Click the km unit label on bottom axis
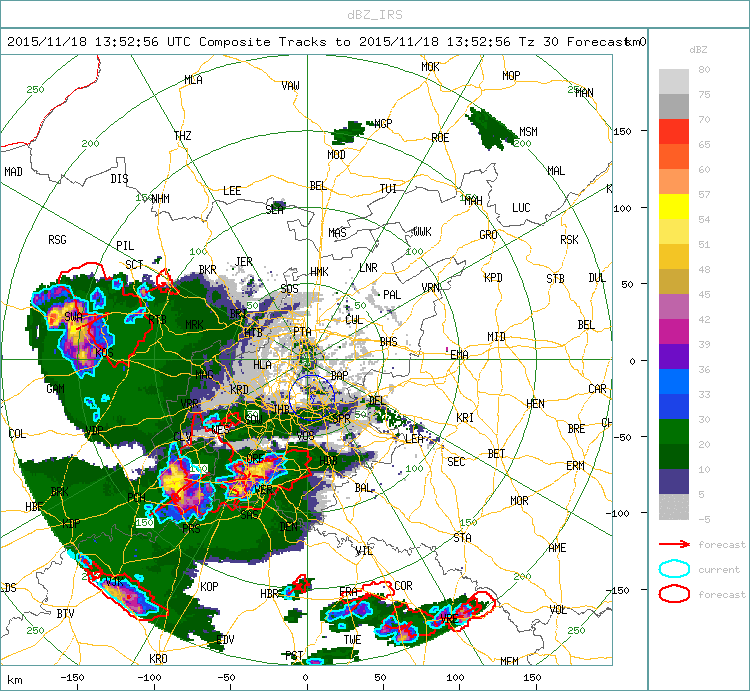 [x=14, y=680]
